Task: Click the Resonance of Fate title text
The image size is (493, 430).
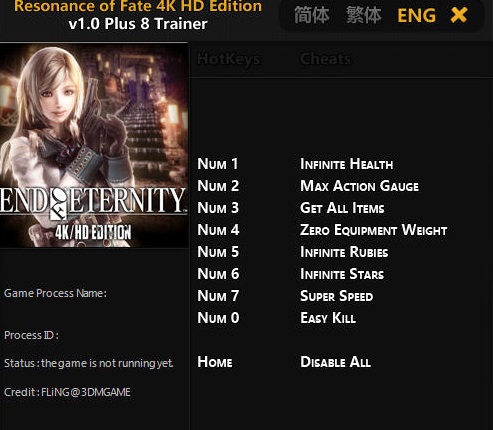Action: click(138, 6)
